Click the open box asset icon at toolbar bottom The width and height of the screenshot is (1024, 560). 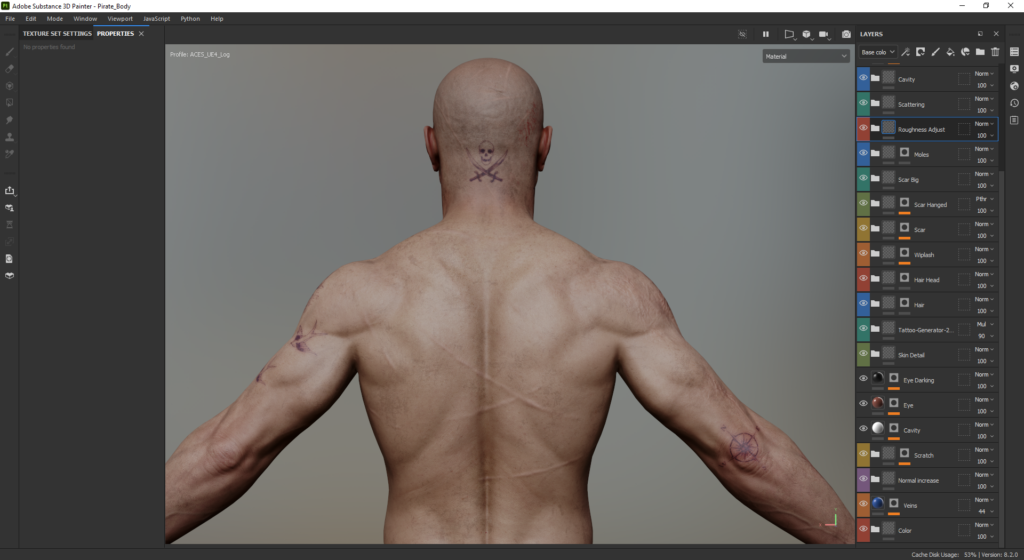point(10,275)
